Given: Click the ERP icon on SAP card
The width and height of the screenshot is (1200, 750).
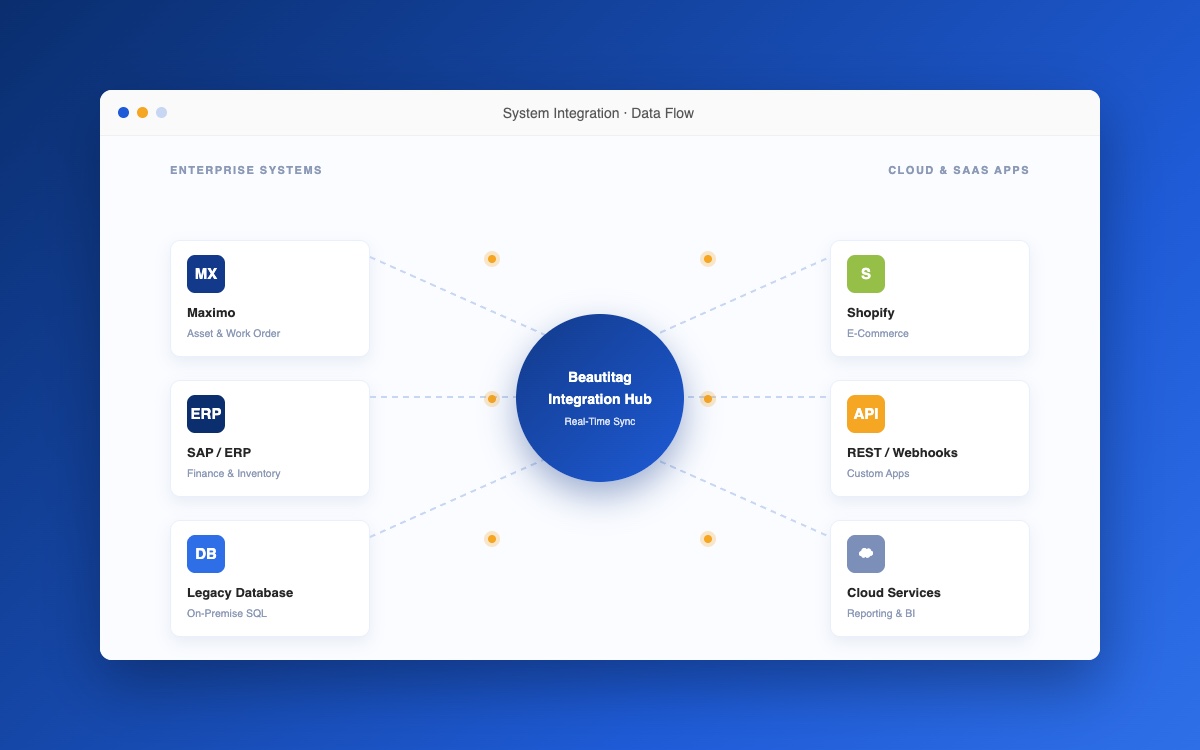Looking at the screenshot, I should click(x=206, y=414).
